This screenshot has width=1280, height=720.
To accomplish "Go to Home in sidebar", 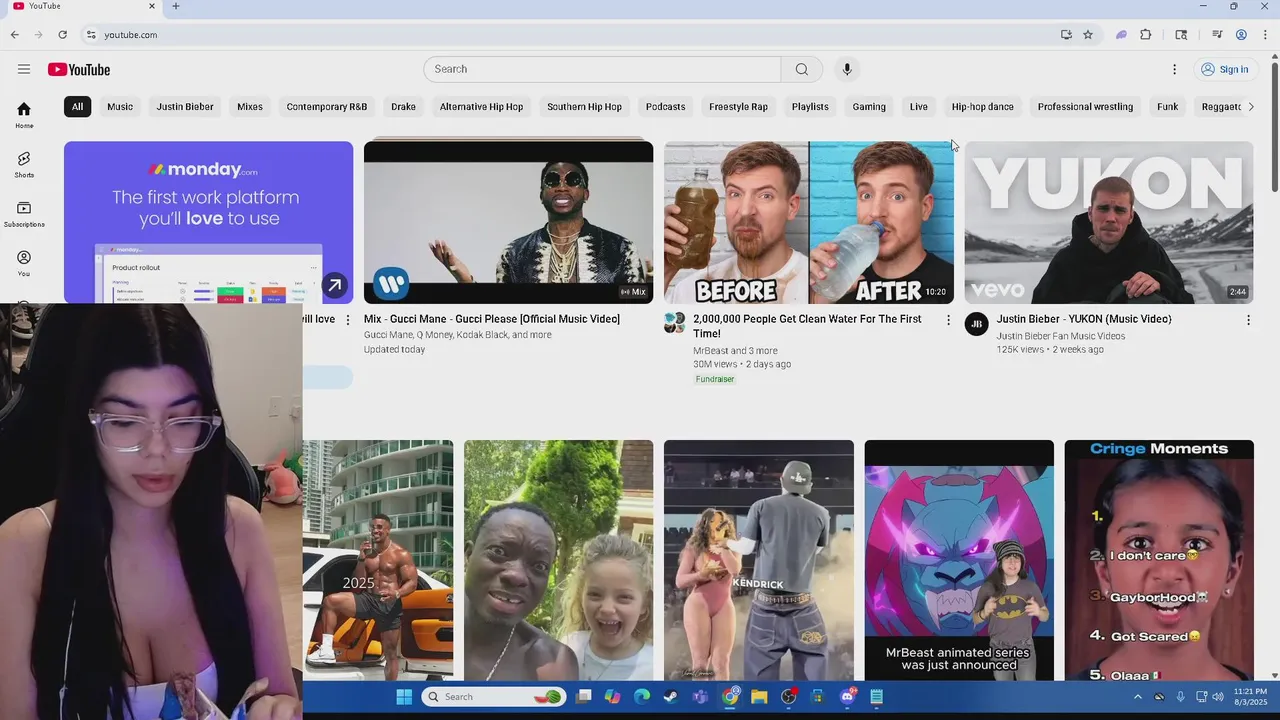I will (x=24, y=115).
